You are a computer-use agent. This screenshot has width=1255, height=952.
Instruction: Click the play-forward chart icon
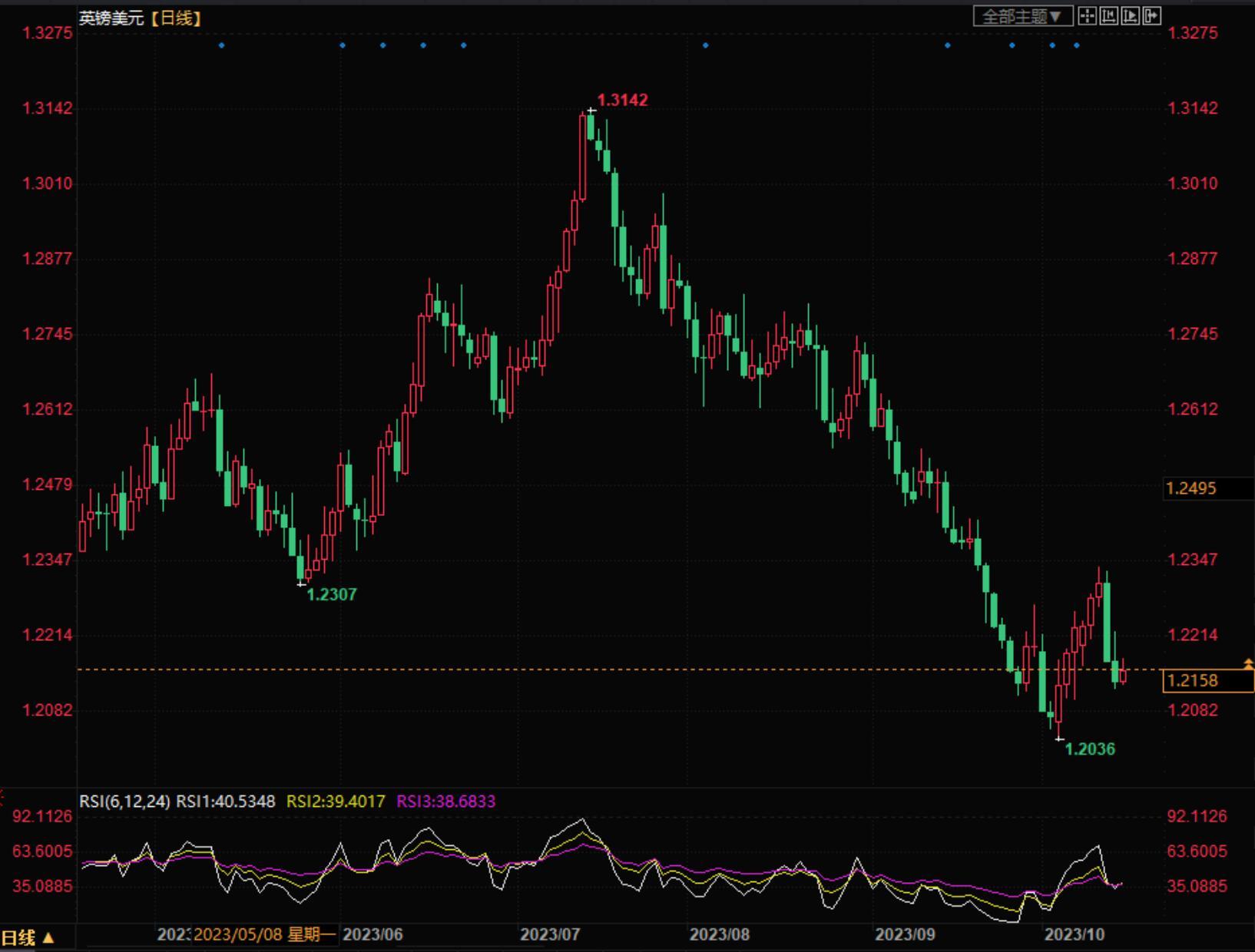[1130, 16]
